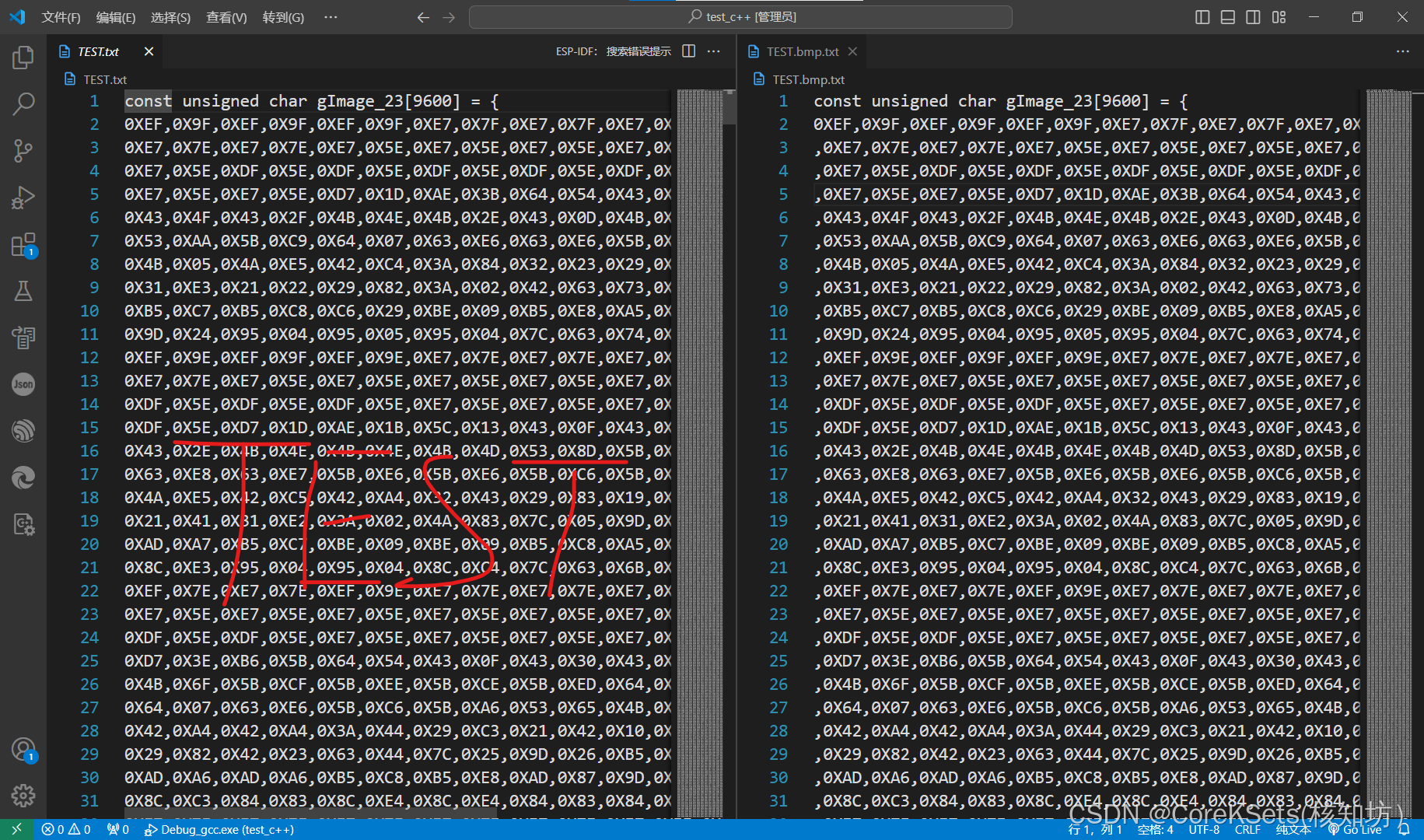Open the Accounts icon in activity bar

[23, 749]
